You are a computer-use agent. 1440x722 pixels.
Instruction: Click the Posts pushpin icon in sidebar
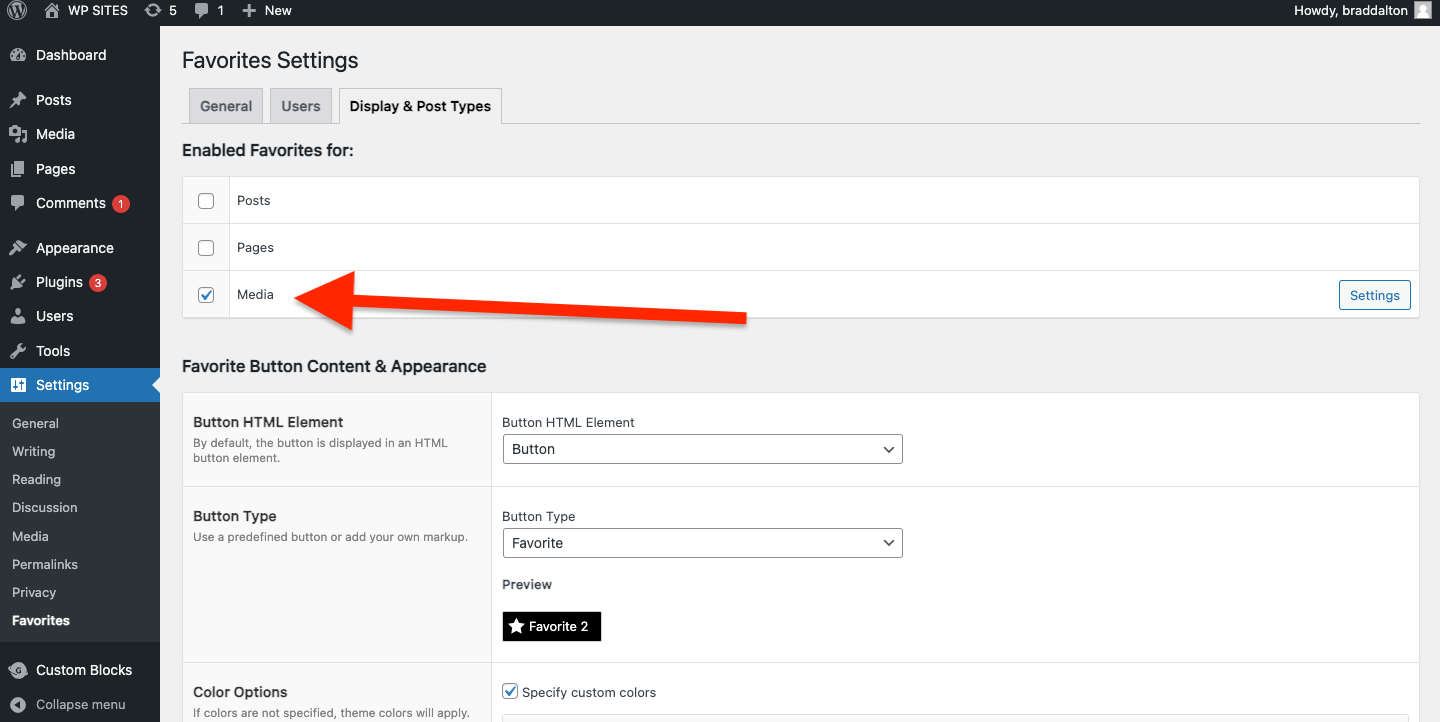pos(18,100)
